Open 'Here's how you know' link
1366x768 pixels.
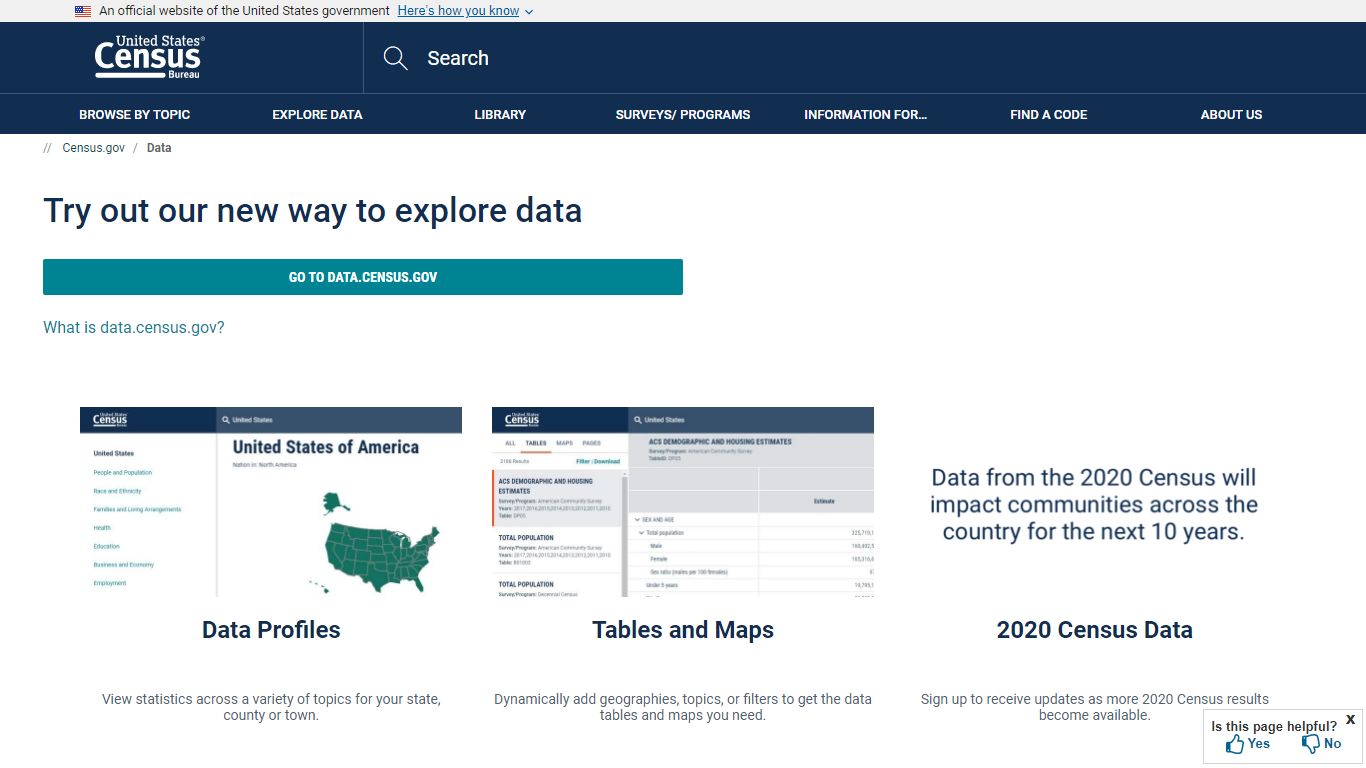(458, 11)
